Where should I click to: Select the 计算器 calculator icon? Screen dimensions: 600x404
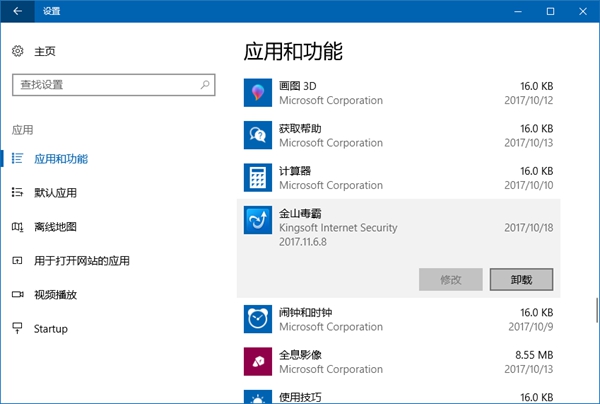coord(258,178)
